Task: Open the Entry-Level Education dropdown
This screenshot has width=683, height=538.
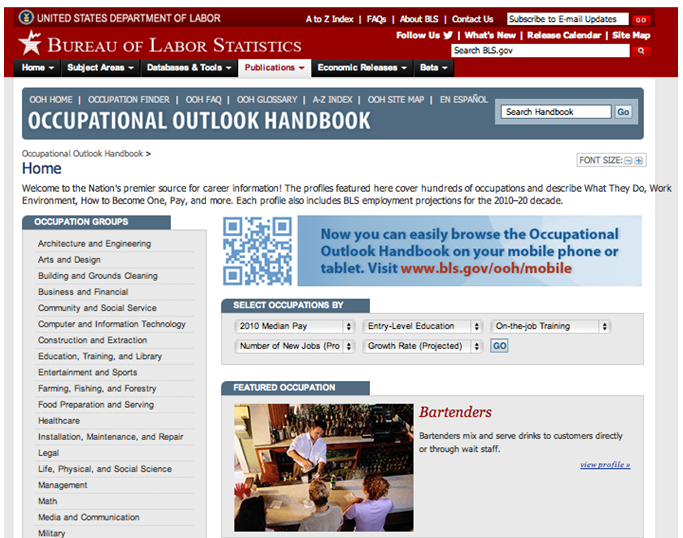Action: click(422, 326)
